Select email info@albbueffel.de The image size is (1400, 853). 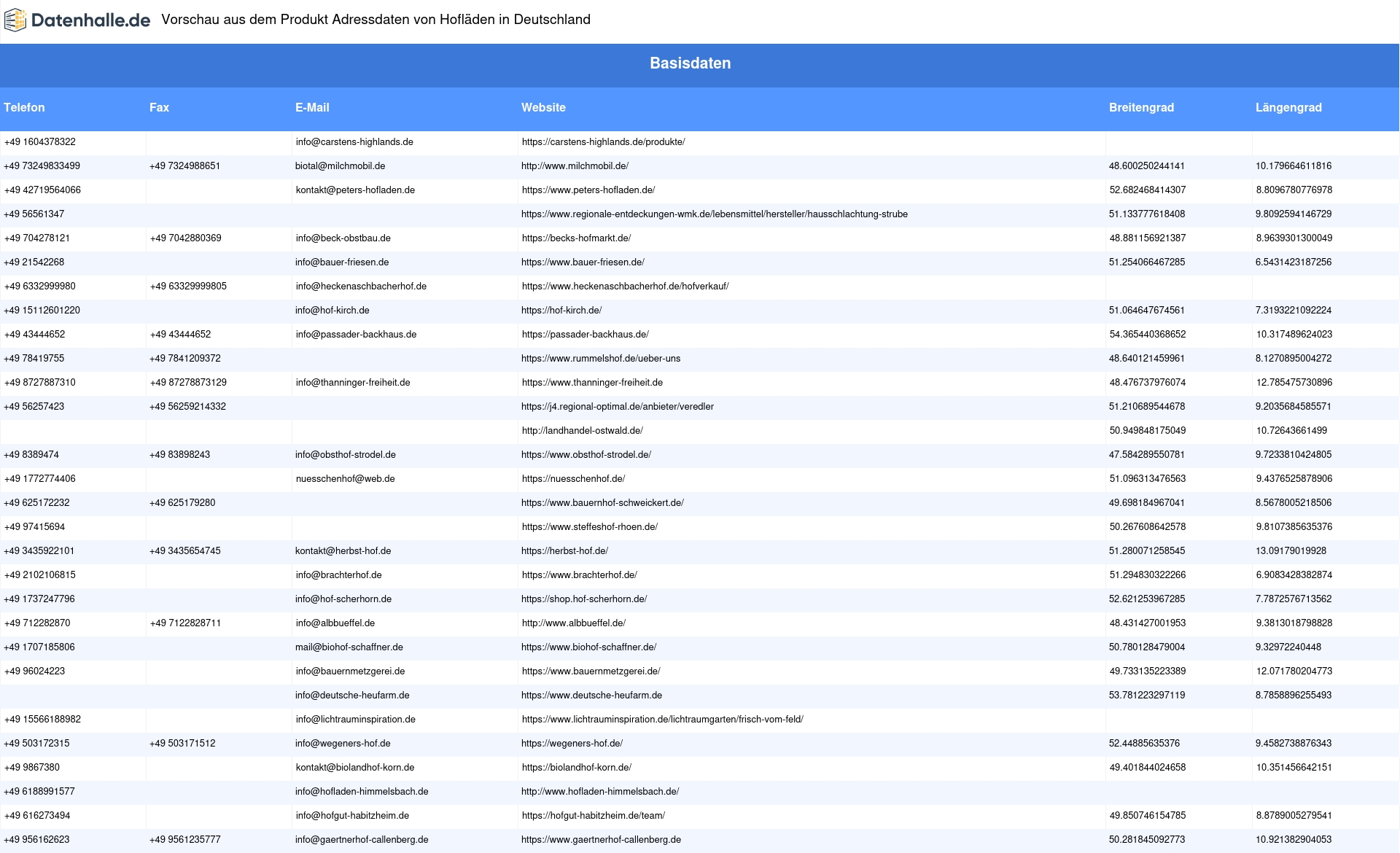click(x=335, y=623)
